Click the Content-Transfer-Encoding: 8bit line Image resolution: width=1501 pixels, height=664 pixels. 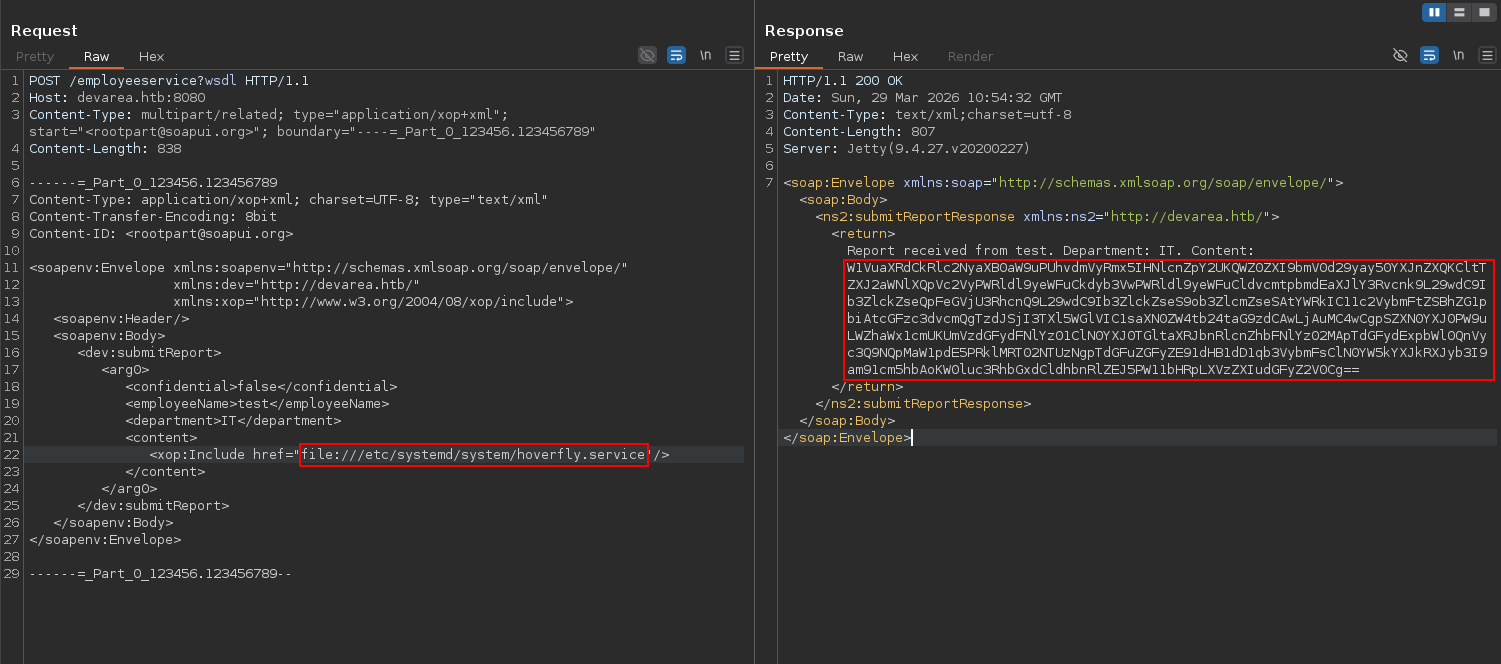pyautogui.click(x=153, y=217)
